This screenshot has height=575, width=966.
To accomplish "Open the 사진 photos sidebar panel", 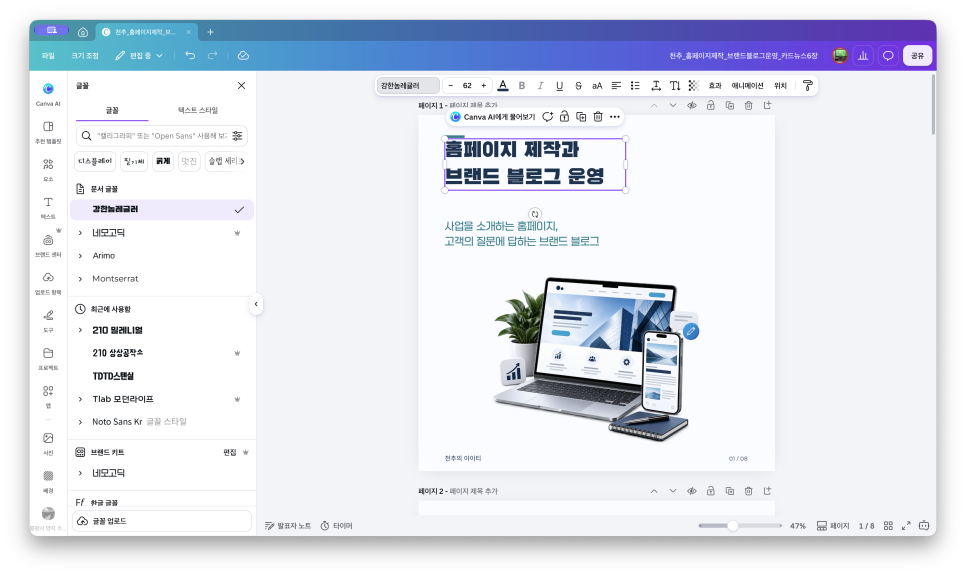I will (x=48, y=443).
